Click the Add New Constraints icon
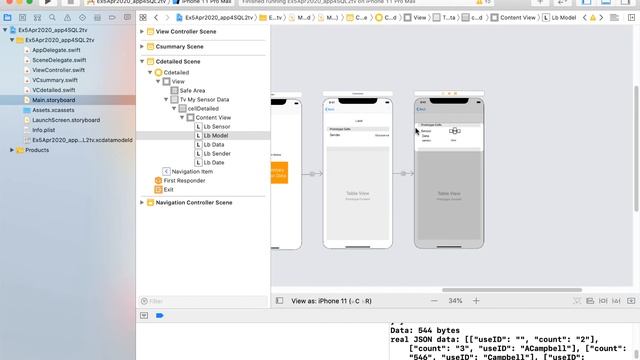Screen dimensions: 640x360 coord(603,301)
